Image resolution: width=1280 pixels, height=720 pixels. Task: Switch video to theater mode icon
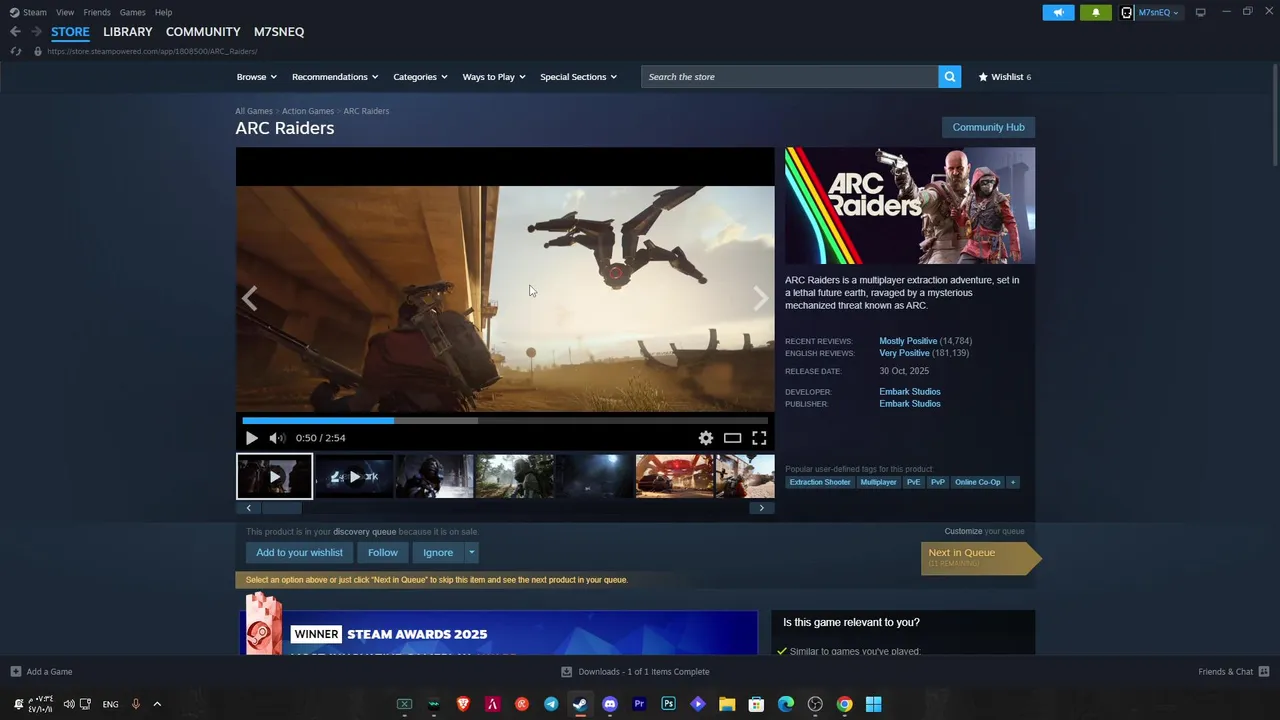[x=732, y=438]
